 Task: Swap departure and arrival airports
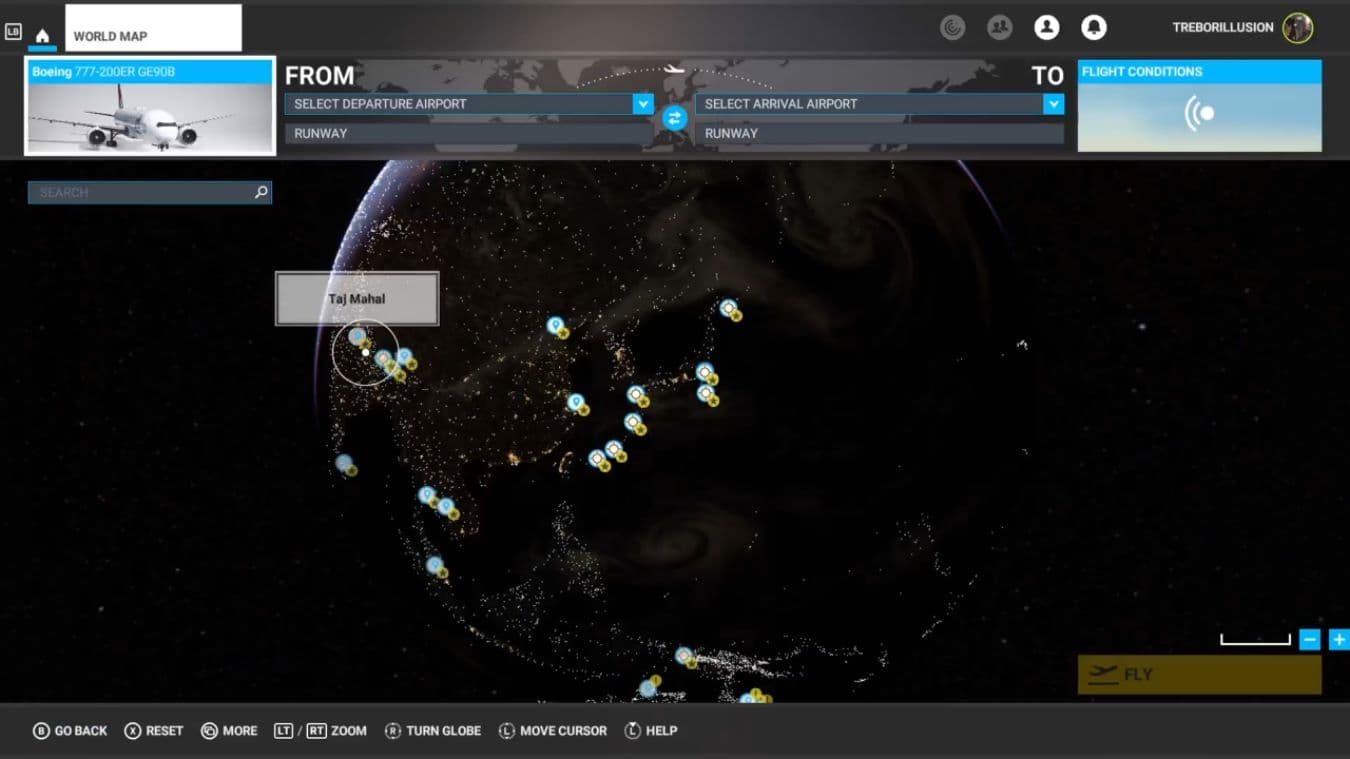pyautogui.click(x=675, y=118)
